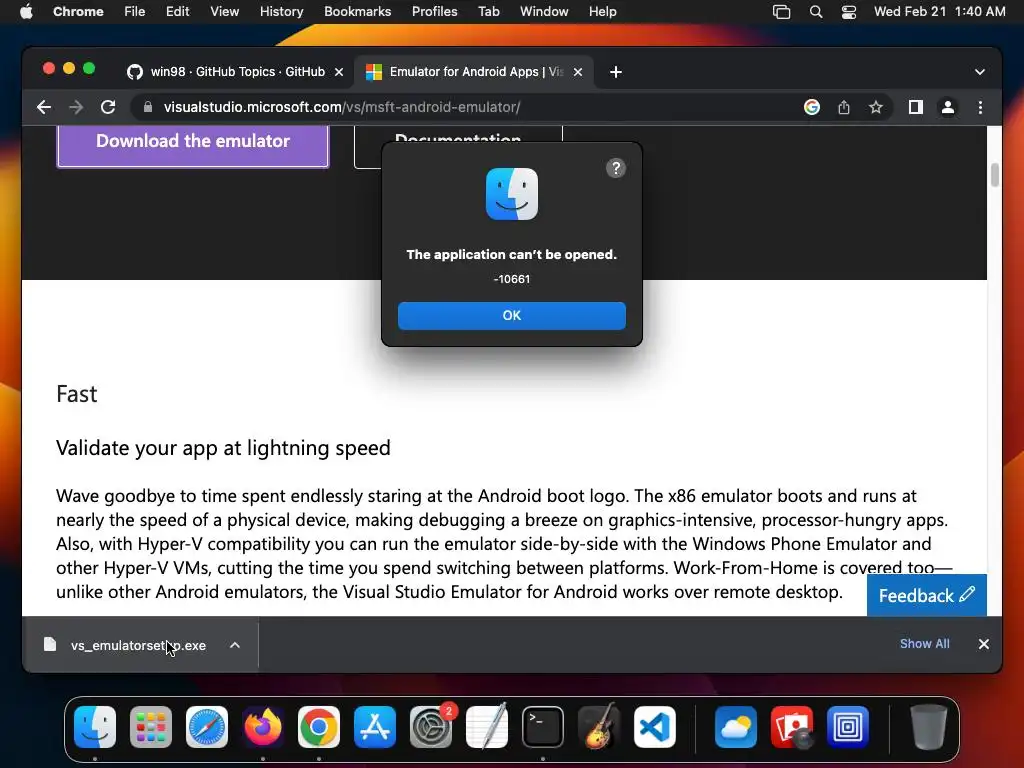Open Terminal from the Dock
This screenshot has width=1024, height=768.
point(543,727)
